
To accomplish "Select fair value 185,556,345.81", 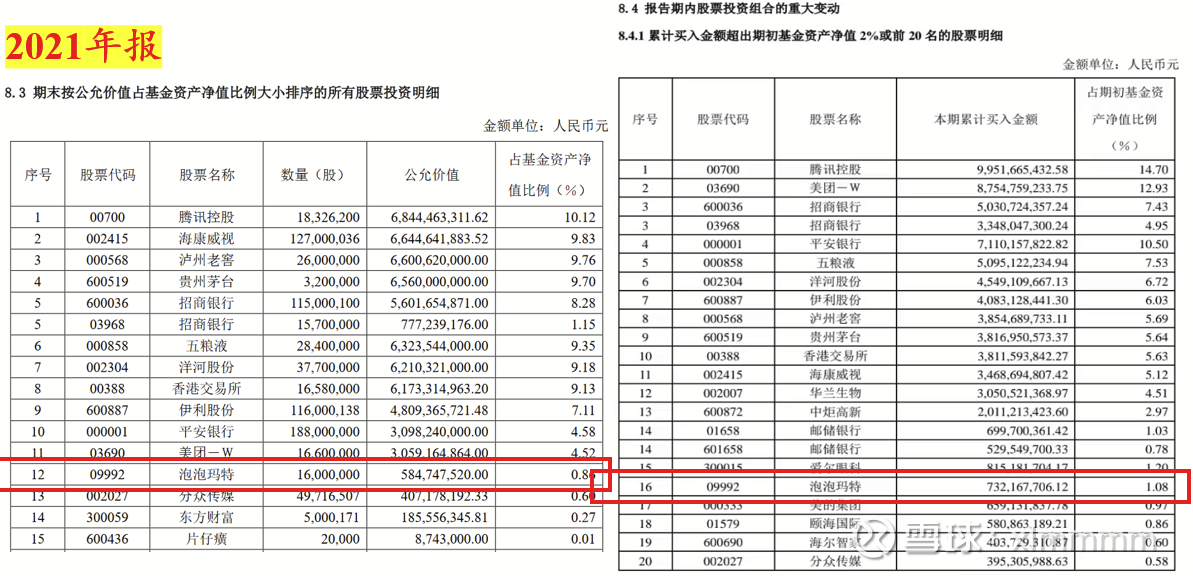I will point(446,518).
